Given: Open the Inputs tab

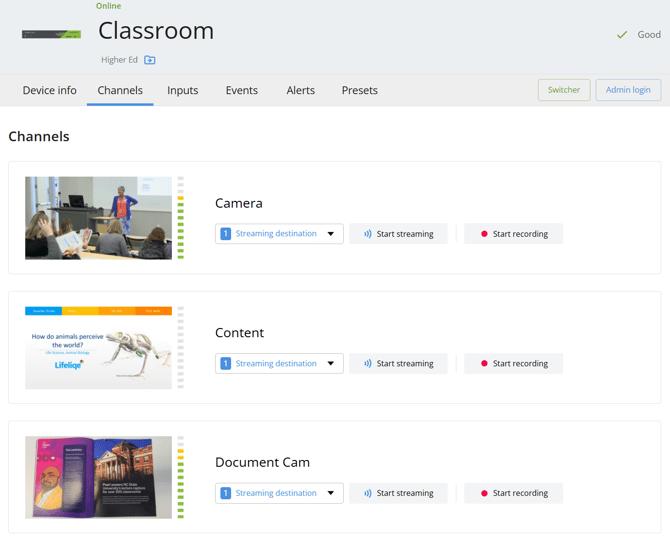Looking at the screenshot, I should 182,90.
